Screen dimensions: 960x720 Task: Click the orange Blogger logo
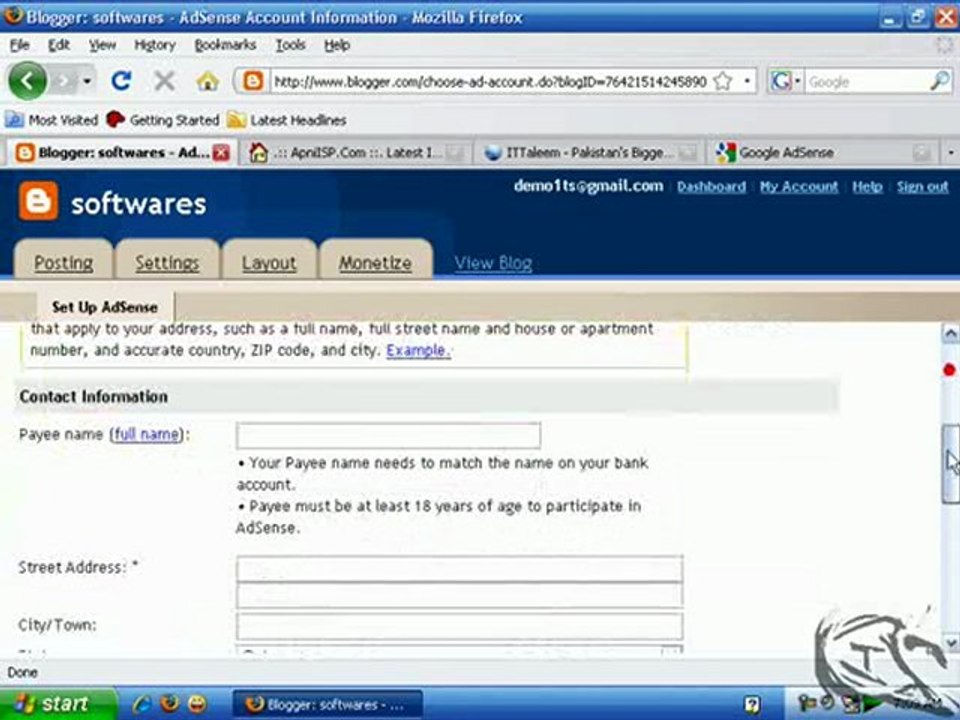pyautogui.click(x=38, y=201)
